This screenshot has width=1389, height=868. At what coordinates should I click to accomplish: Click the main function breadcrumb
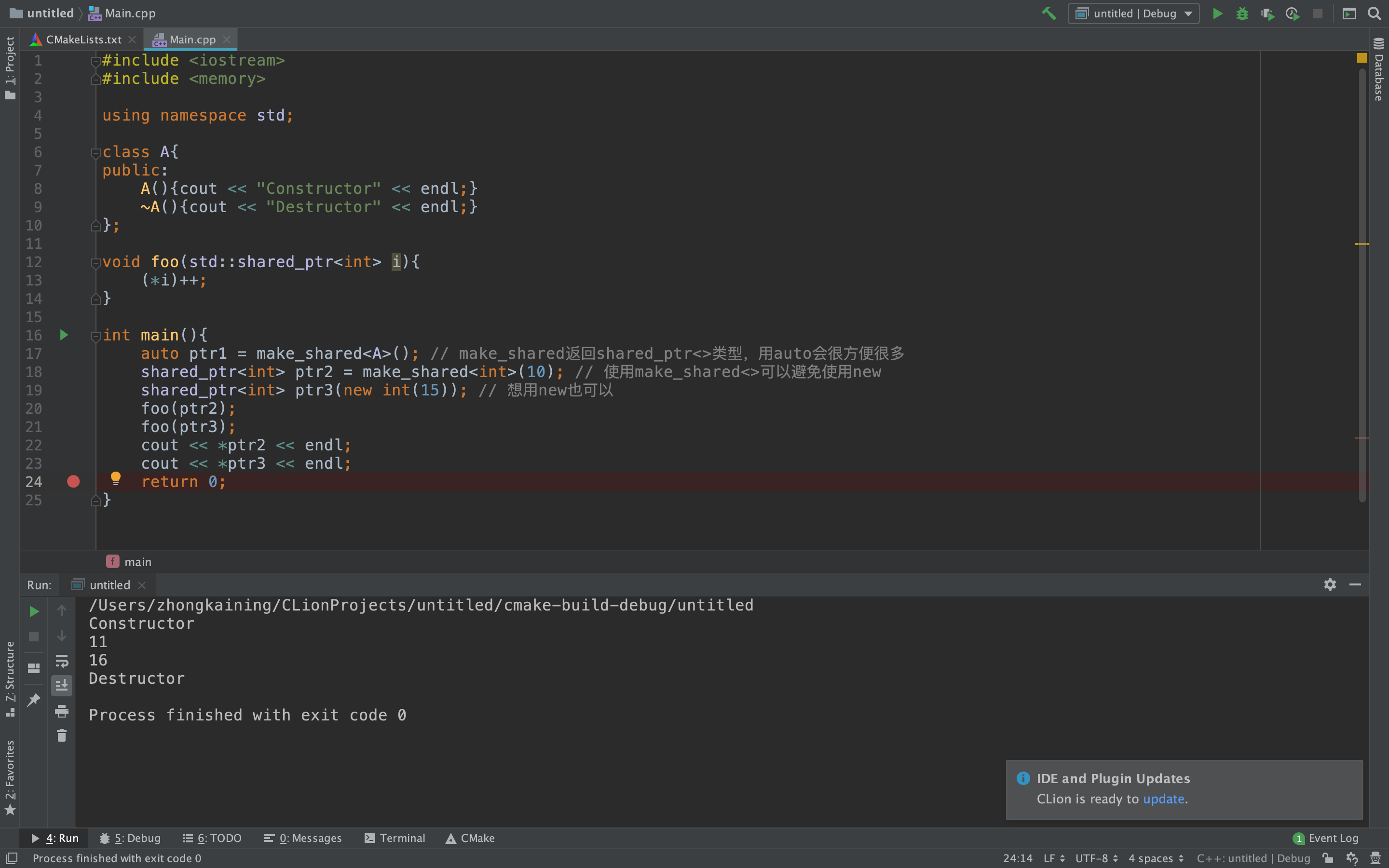[x=129, y=562]
